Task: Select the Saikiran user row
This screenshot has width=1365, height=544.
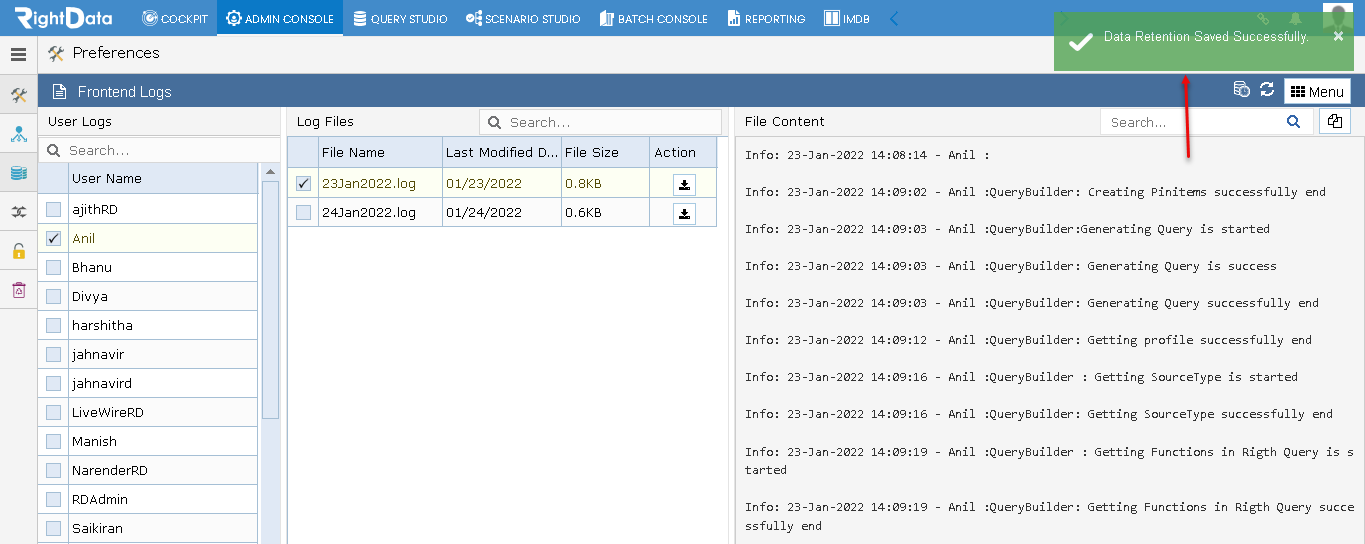Action: coord(148,529)
